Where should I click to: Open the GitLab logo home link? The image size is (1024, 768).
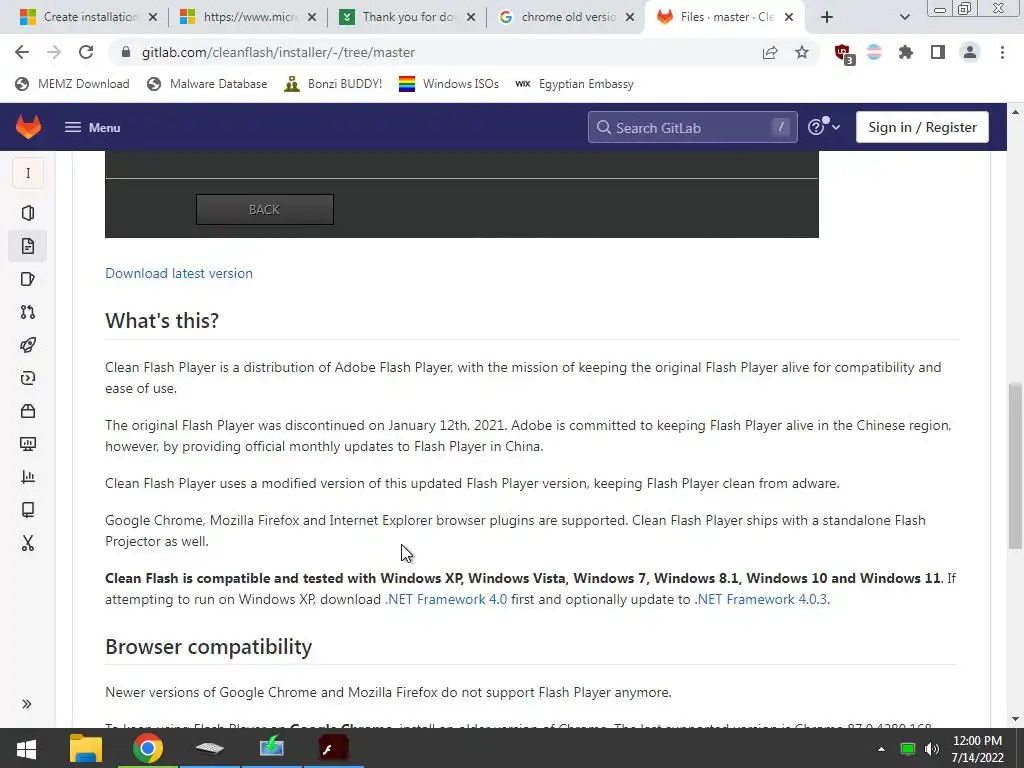click(28, 127)
